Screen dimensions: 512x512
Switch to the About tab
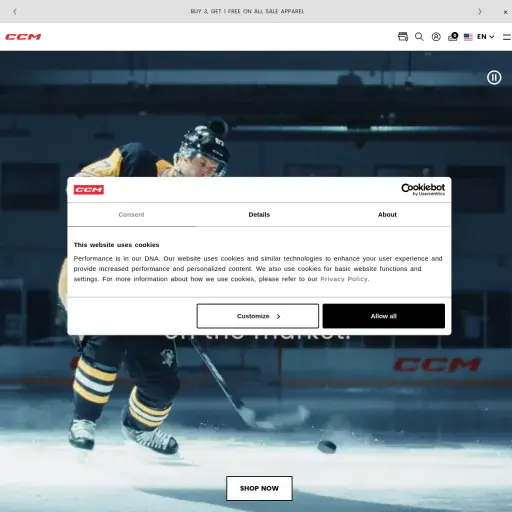click(x=387, y=215)
